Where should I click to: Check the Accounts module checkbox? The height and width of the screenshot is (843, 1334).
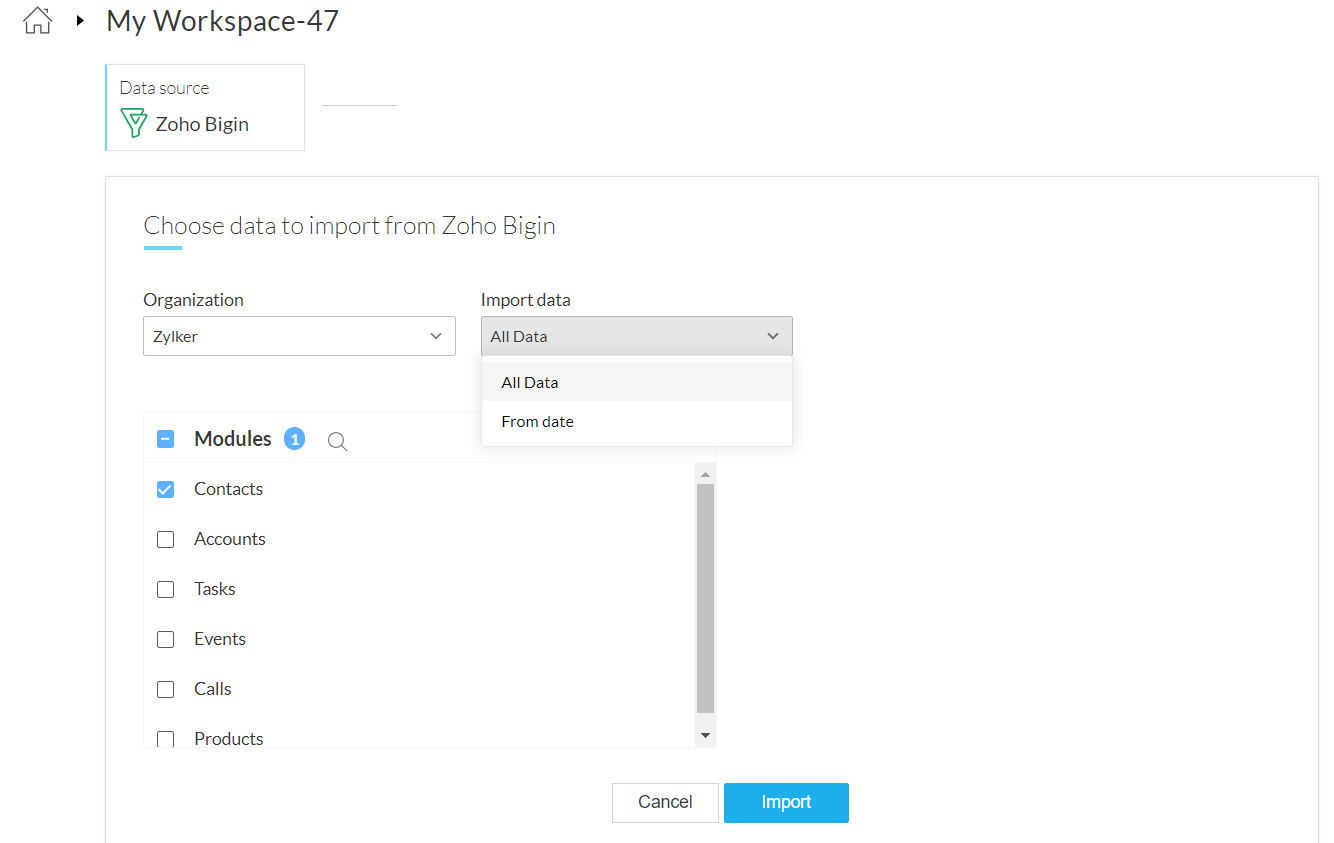pos(166,539)
